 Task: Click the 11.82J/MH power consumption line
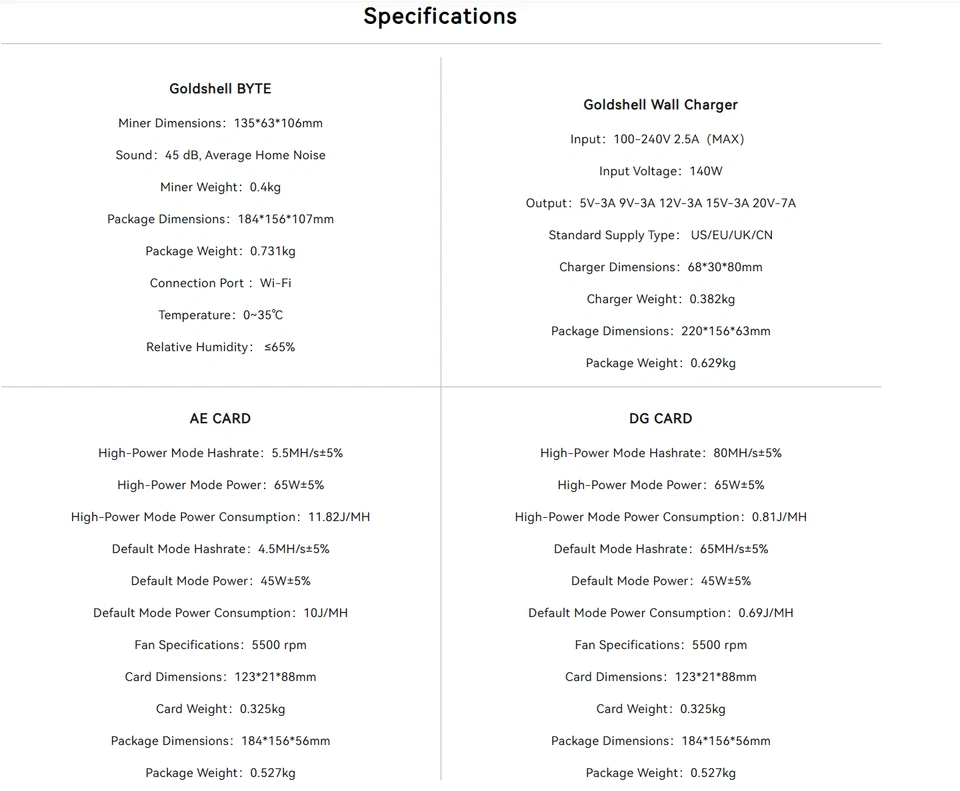[220, 517]
